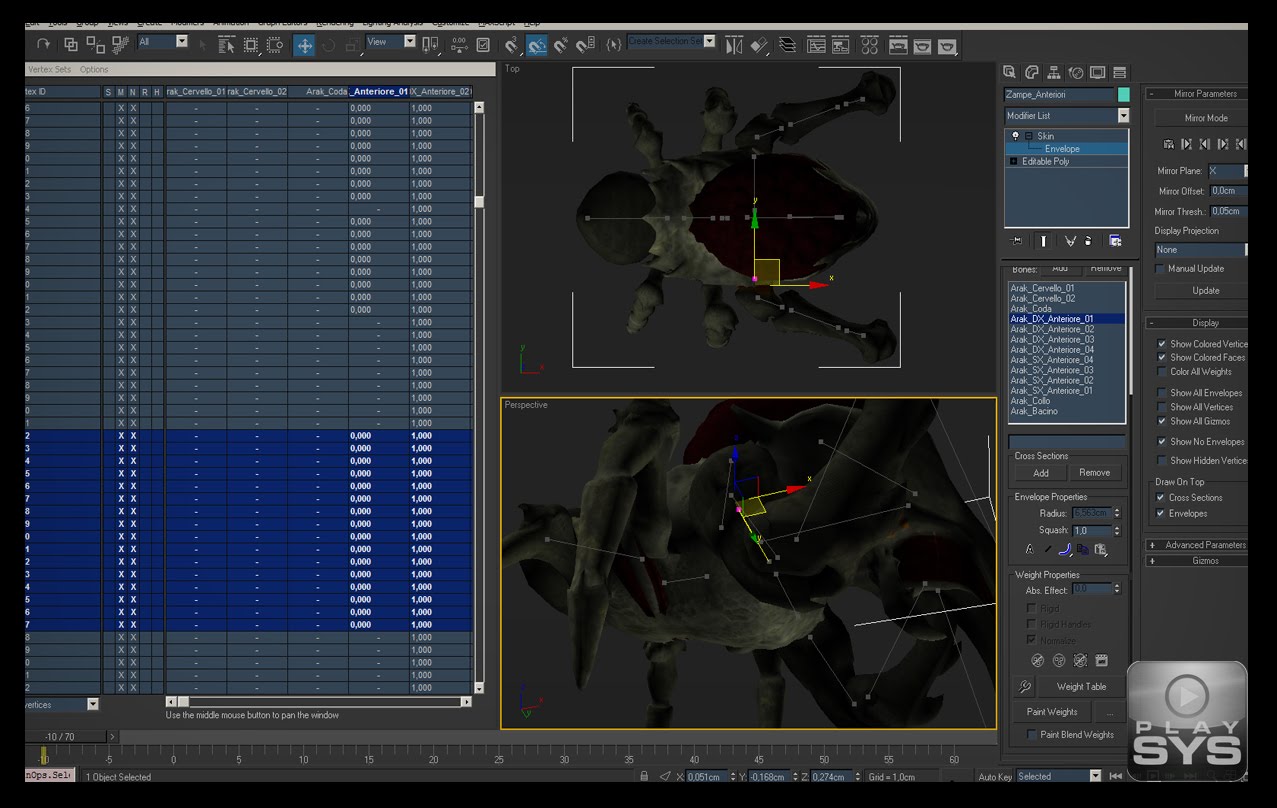Collapse the Skin modifier sub-objects
The height and width of the screenshot is (808, 1277).
pos(1029,136)
